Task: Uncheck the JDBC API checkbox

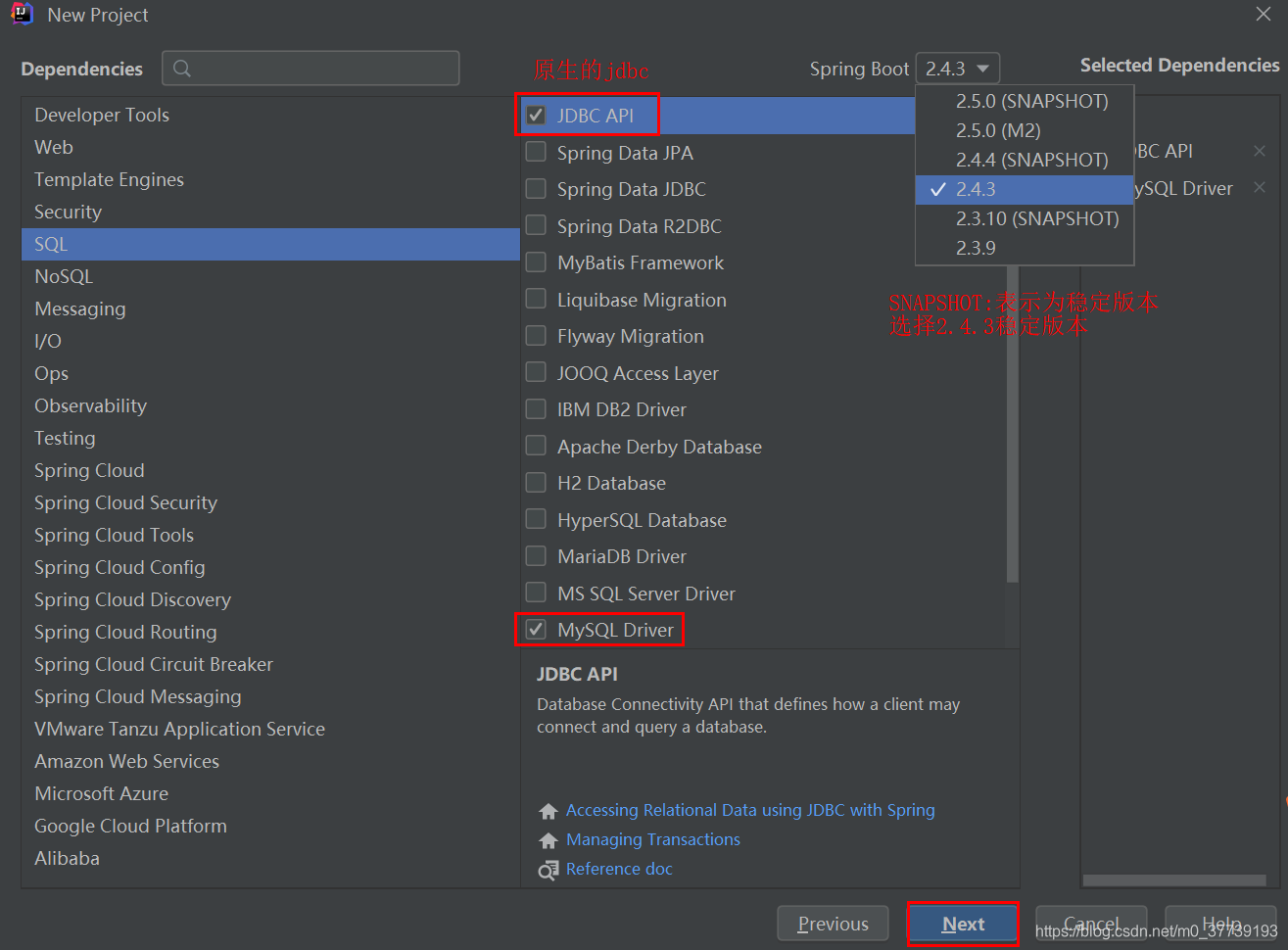Action: tap(536, 115)
